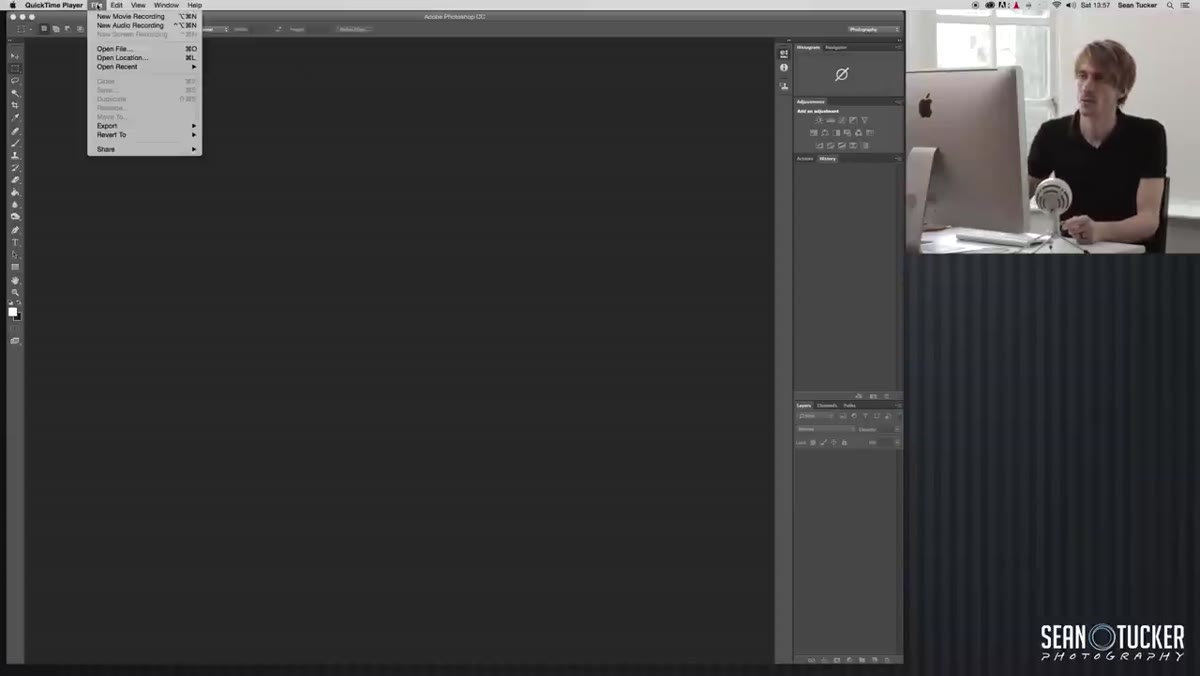Select the Path Selection tool

[15, 254]
